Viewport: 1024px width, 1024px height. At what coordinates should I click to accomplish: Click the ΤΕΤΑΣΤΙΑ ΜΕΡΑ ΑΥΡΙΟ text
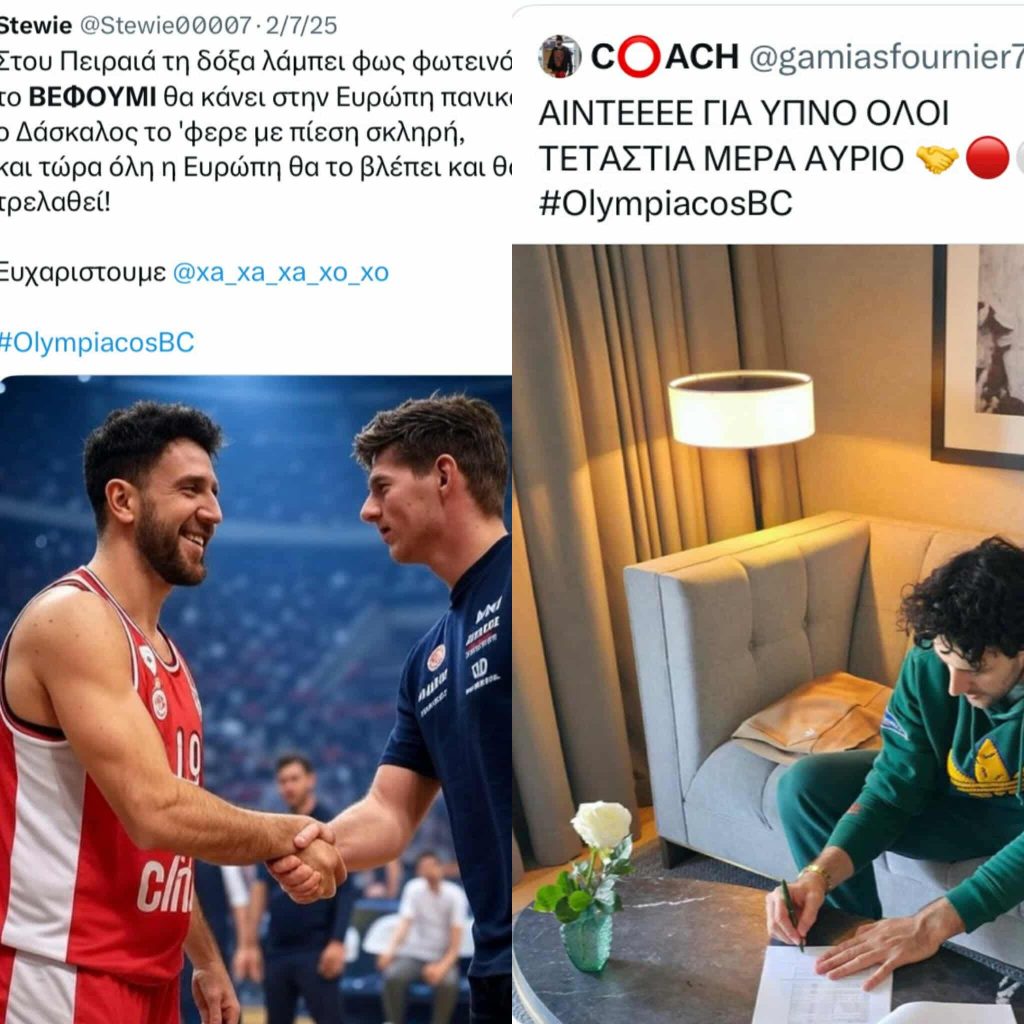(x=722, y=158)
